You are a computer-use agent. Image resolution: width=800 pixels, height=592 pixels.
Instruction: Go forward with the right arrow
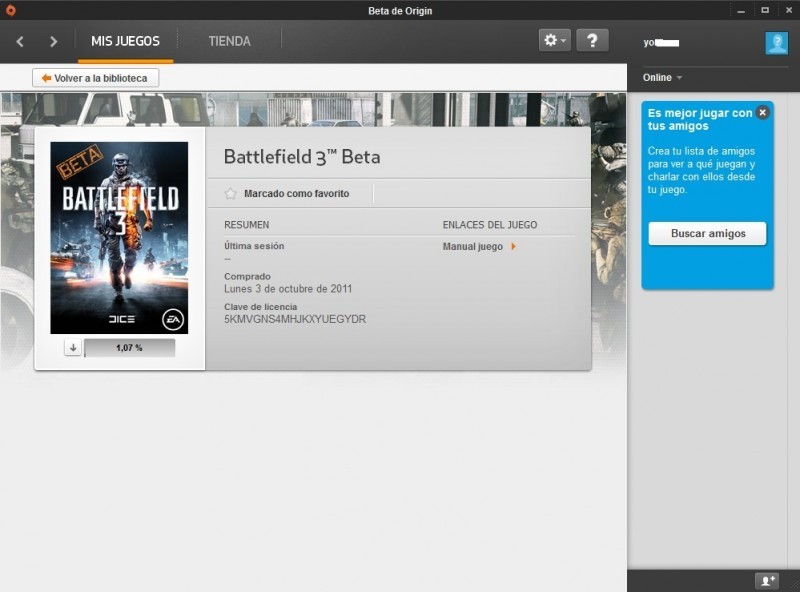(53, 41)
